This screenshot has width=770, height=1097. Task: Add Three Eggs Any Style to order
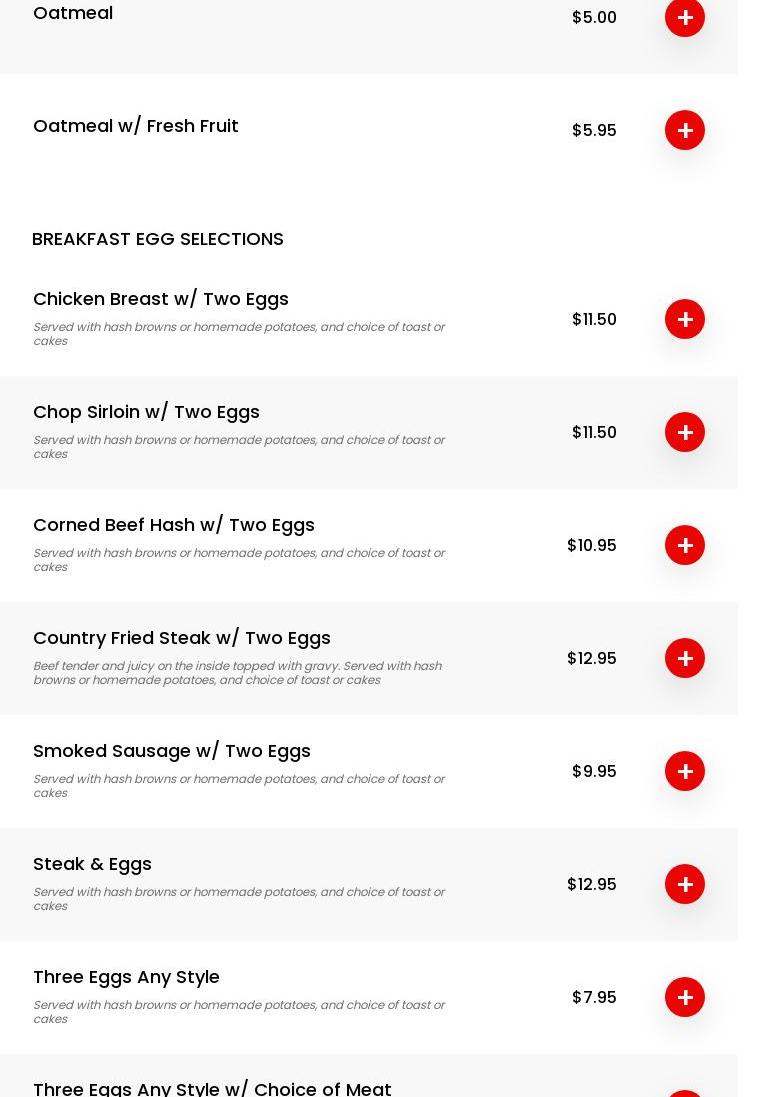point(685,997)
